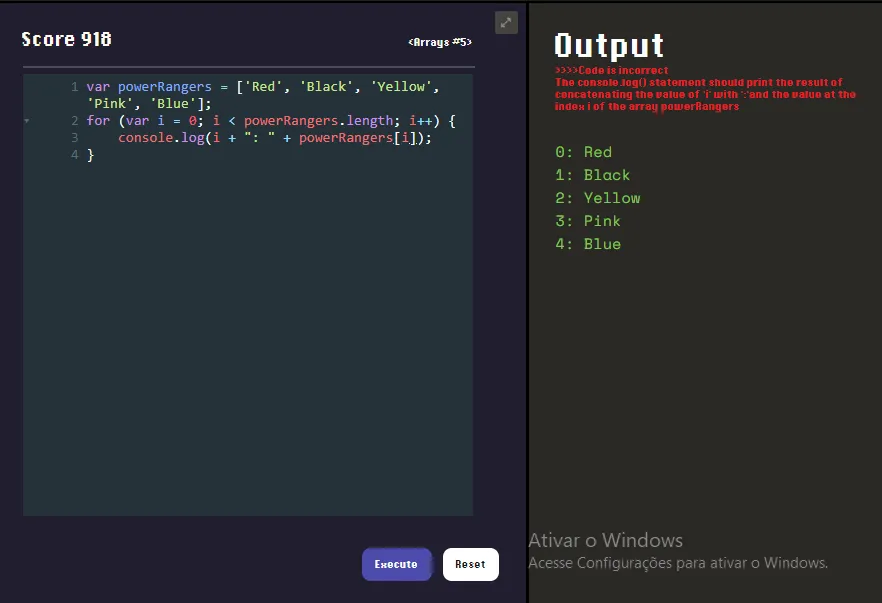Select line number 4 in gutter

tap(74, 155)
